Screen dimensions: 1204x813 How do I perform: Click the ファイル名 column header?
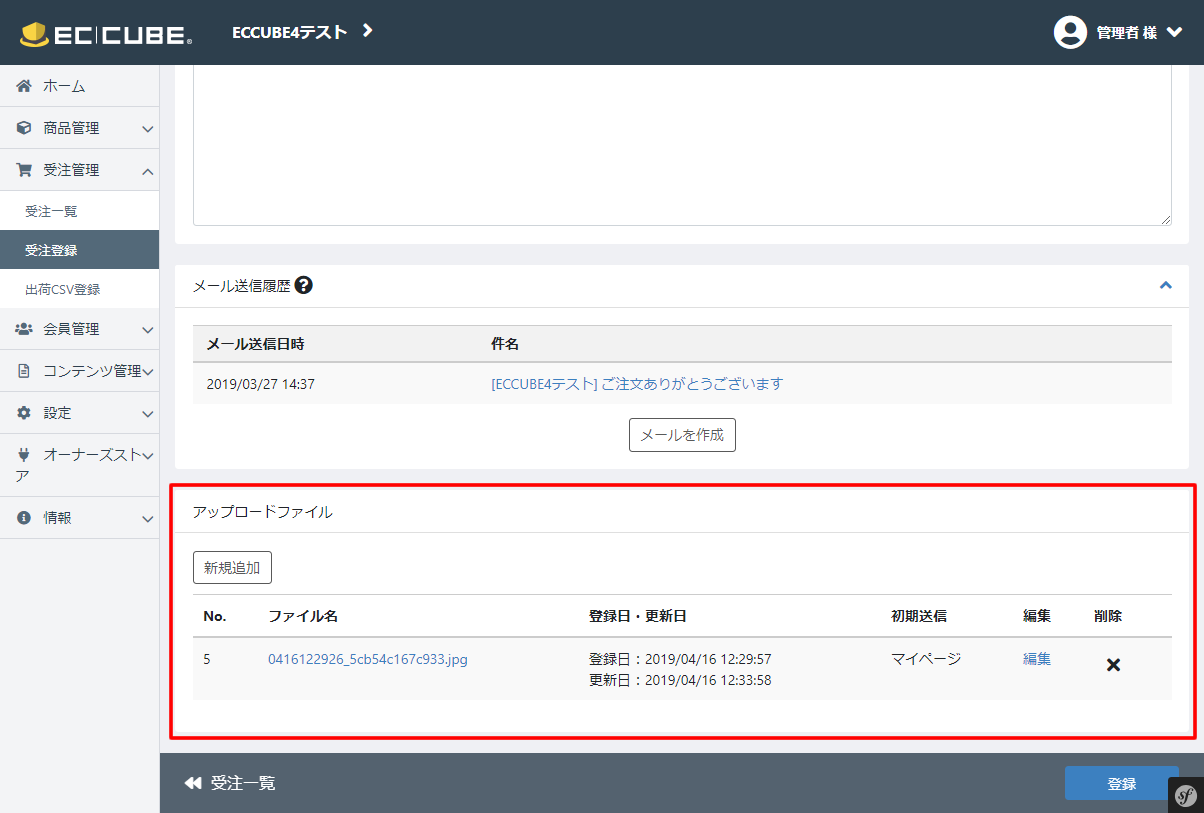click(x=303, y=616)
